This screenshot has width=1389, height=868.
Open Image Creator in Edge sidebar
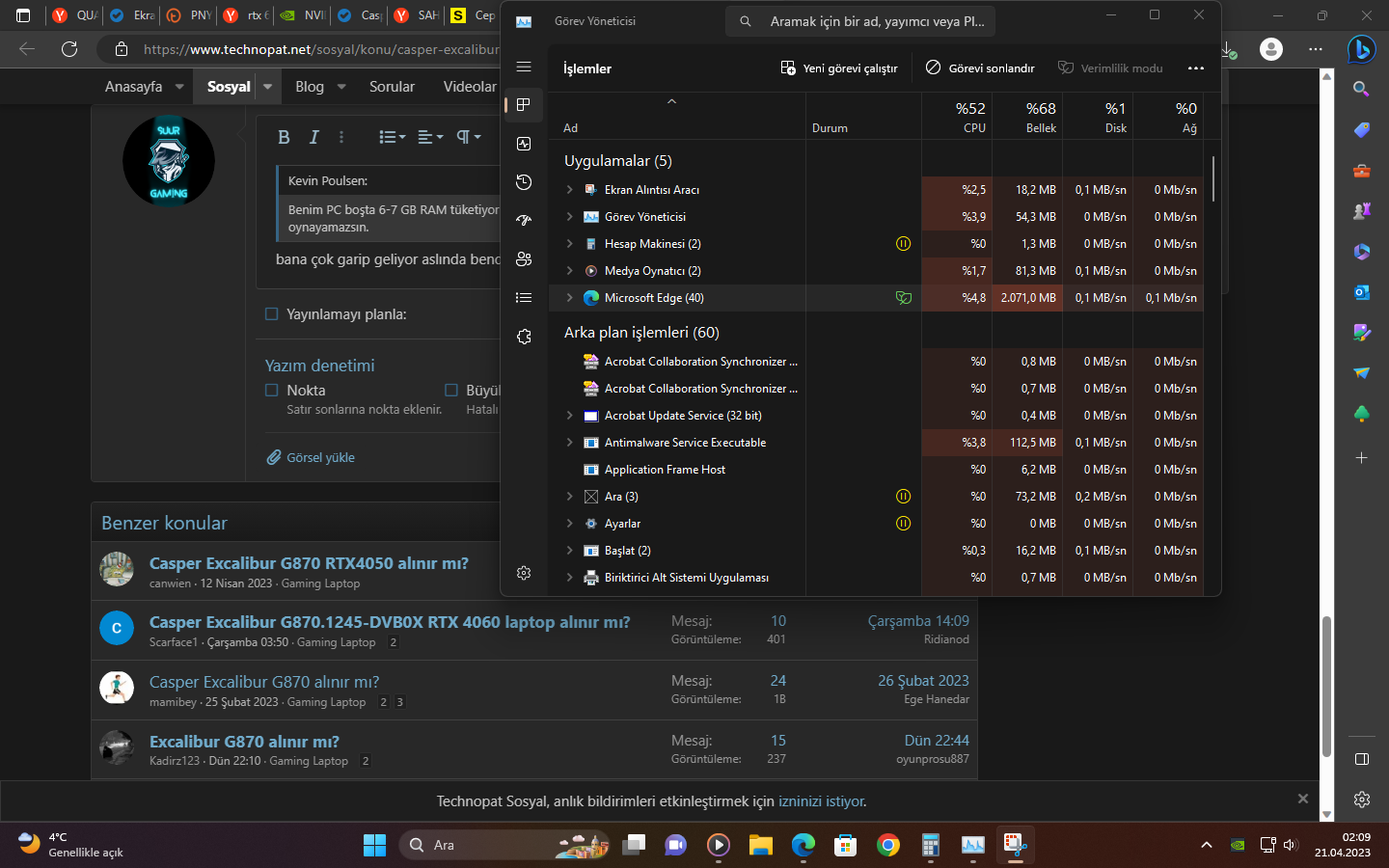point(1361,333)
